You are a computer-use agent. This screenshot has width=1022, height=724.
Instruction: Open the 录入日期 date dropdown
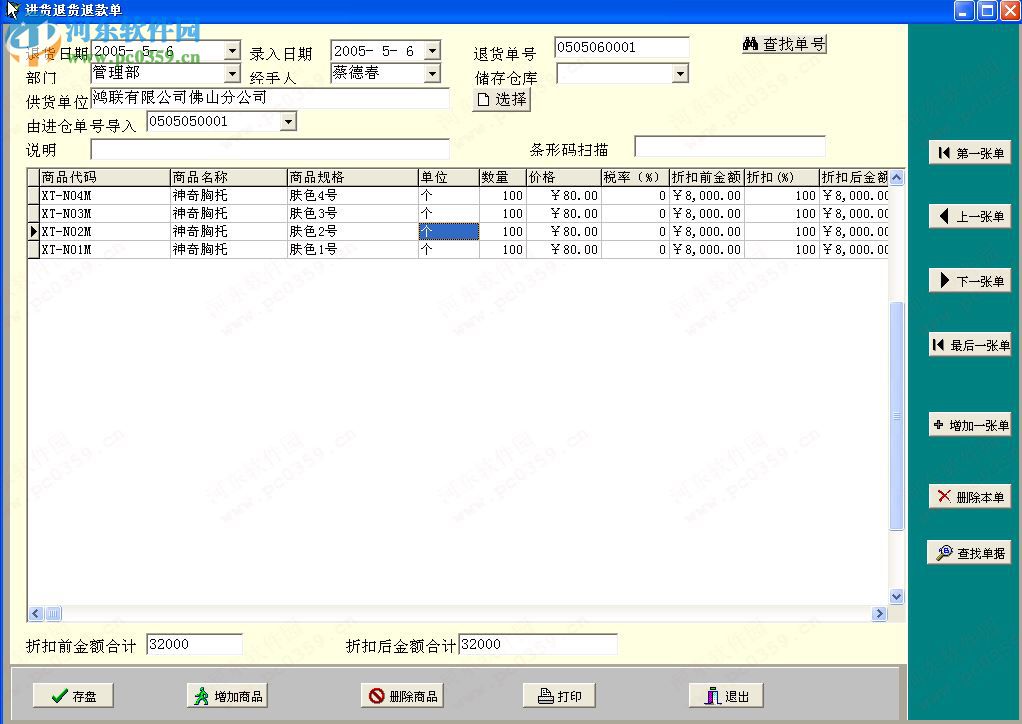pyautogui.click(x=432, y=50)
